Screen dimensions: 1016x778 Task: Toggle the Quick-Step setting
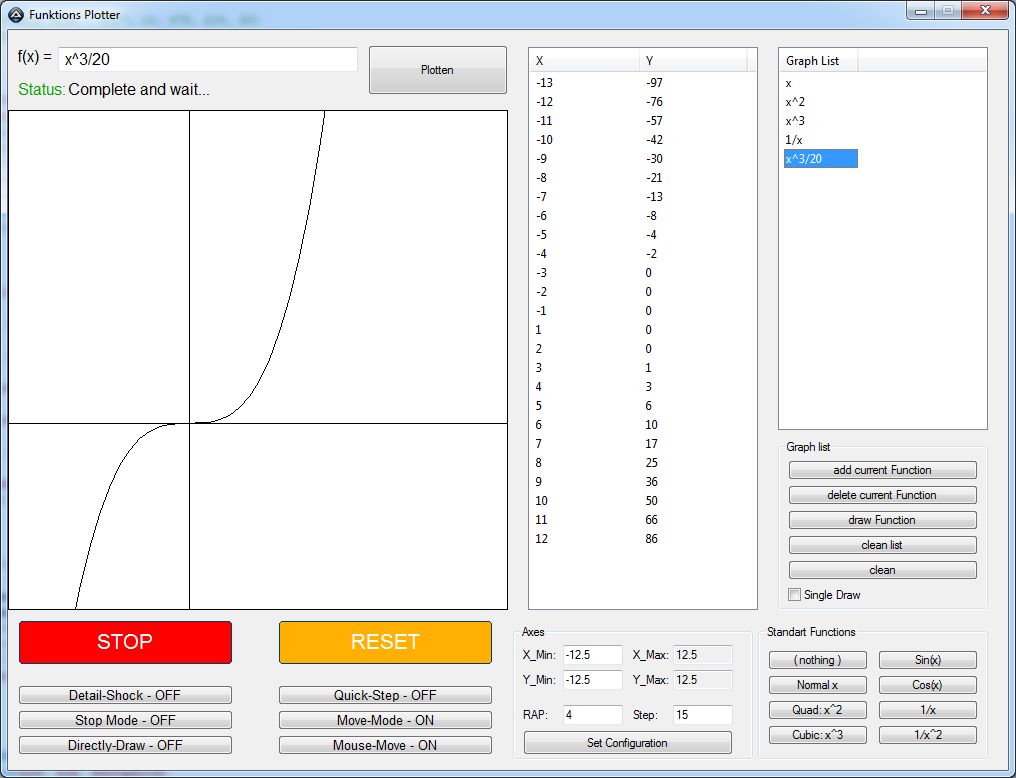pos(385,695)
